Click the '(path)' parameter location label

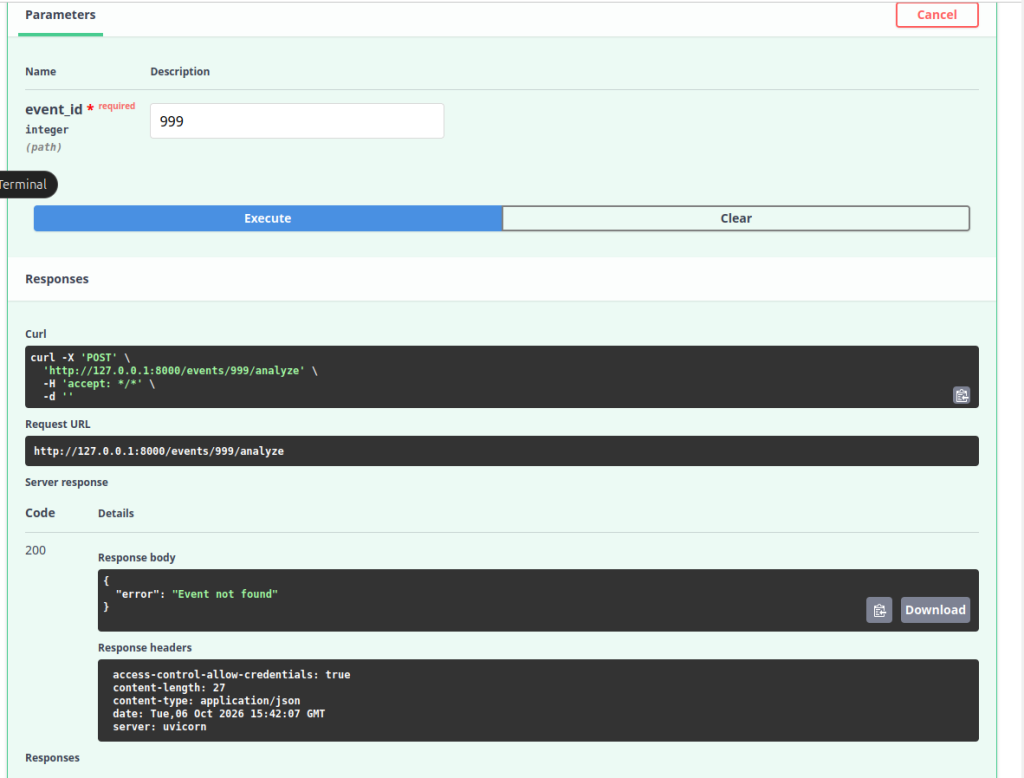(43, 147)
